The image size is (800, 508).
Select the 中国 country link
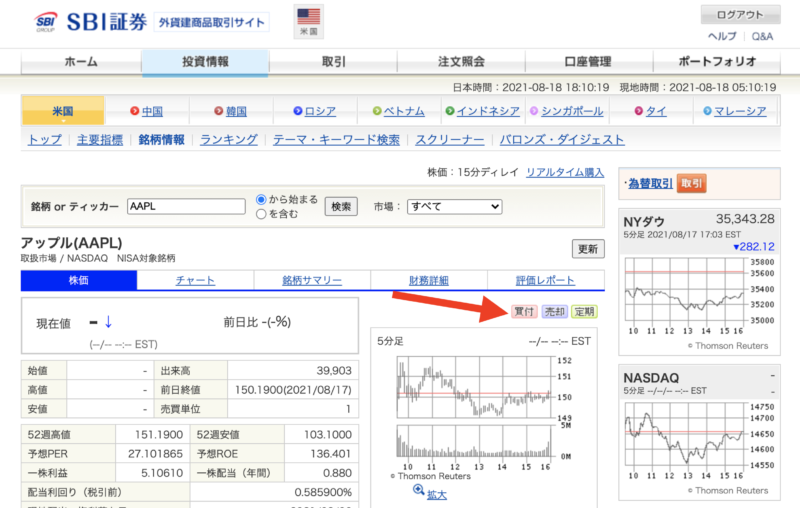pyautogui.click(x=152, y=111)
